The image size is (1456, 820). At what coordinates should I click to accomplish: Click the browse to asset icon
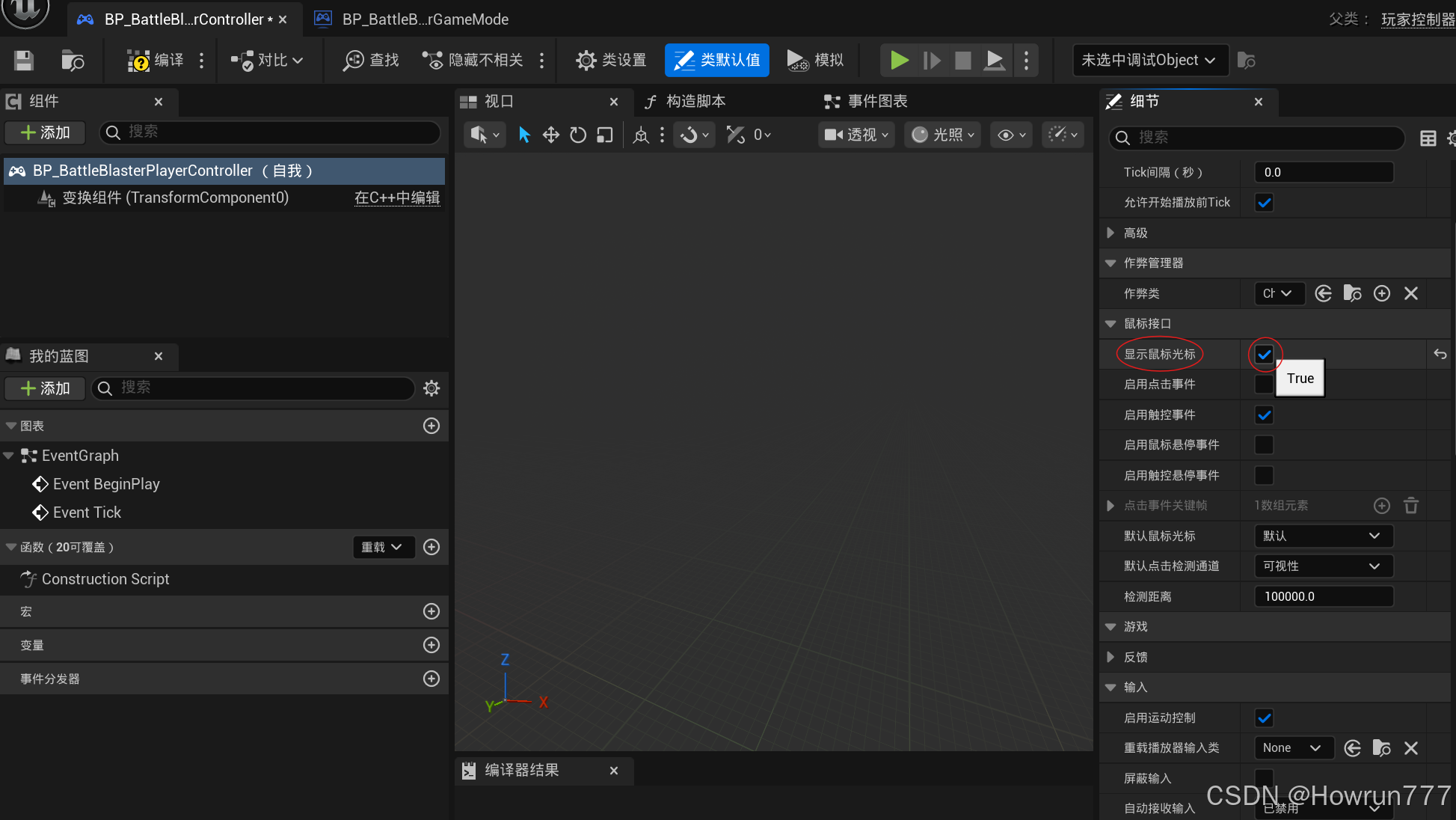click(x=73, y=60)
